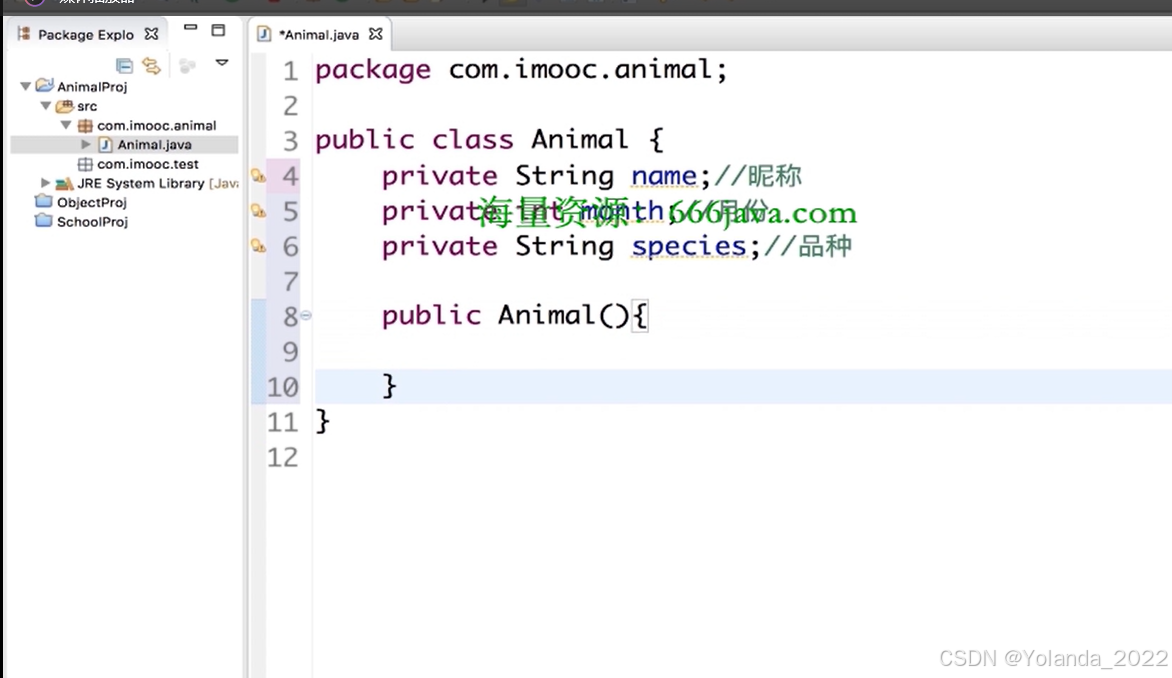Image resolution: width=1172 pixels, height=678 pixels.
Task: Click the 'species' field on line 6
Action: coord(688,246)
